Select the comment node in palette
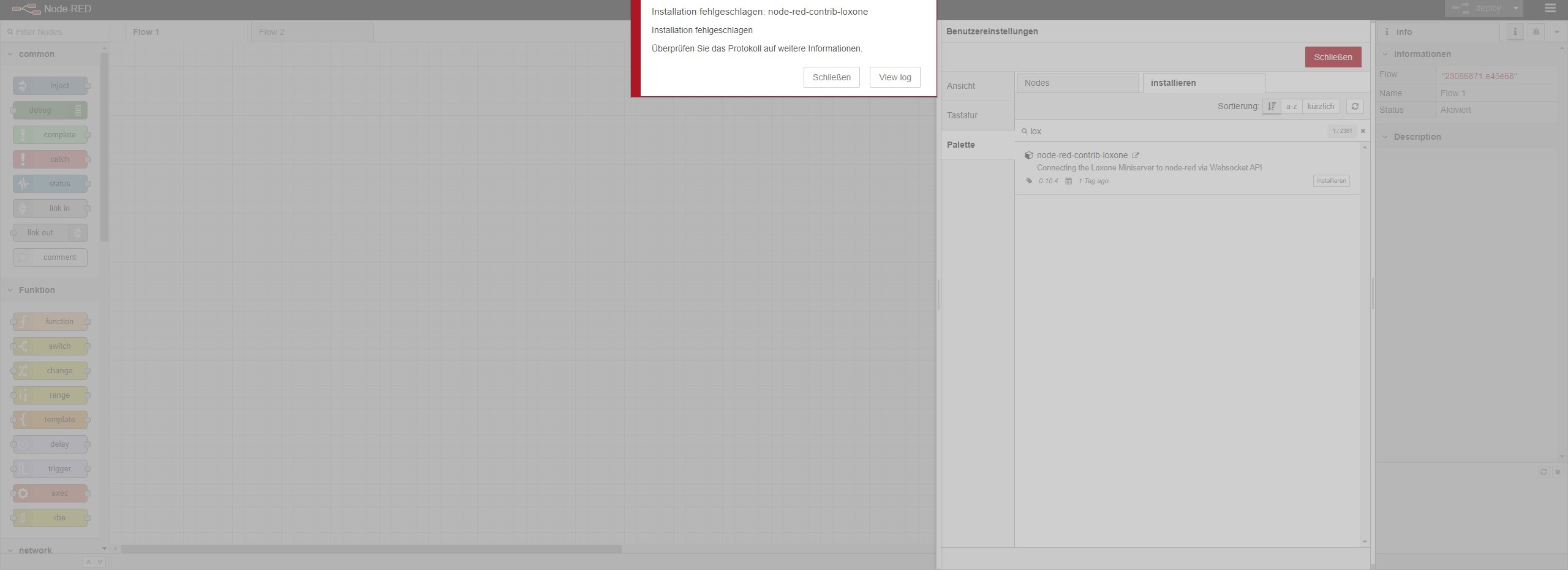Screen dimensions: 1568x570 coord(50,257)
